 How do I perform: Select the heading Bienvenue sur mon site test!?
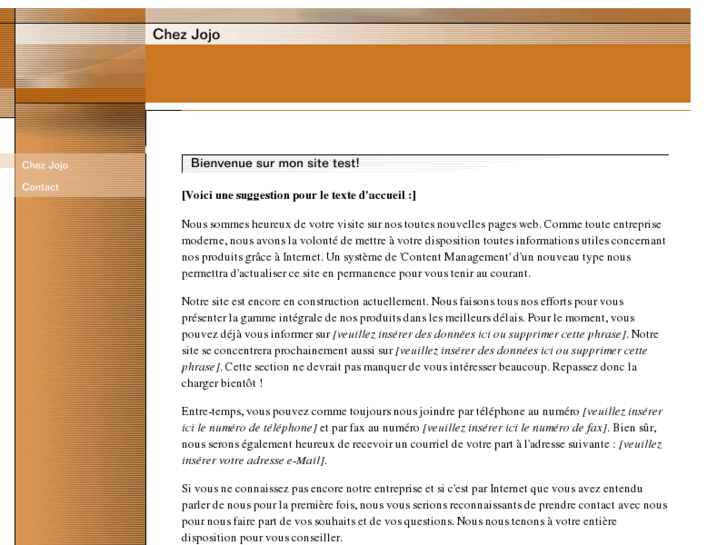pyautogui.click(x=275, y=163)
